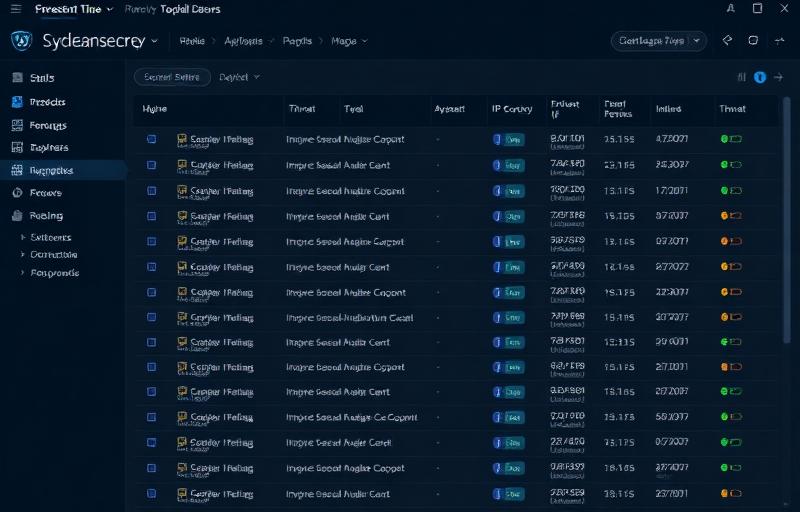Click the Stails sidebar icon
The height and width of the screenshot is (512, 800).
pyautogui.click(x=16, y=78)
